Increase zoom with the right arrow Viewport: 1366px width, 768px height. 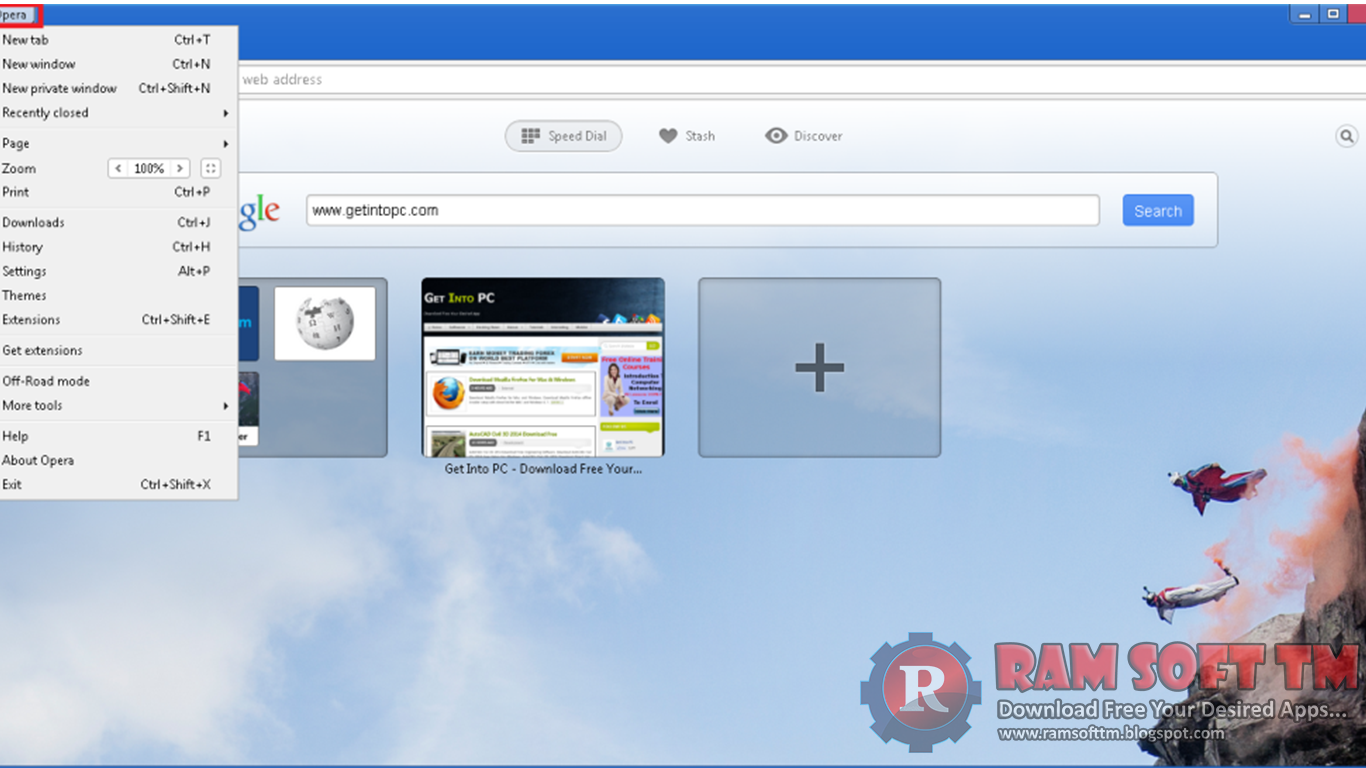pyautogui.click(x=180, y=168)
